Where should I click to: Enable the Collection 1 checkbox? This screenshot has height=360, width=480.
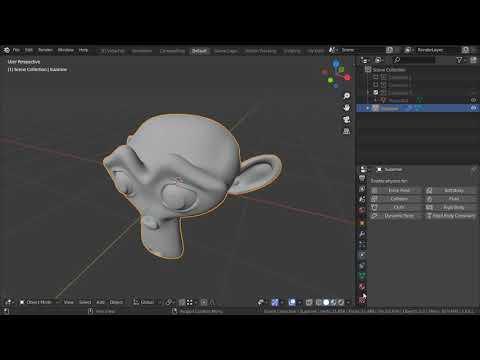click(x=376, y=77)
